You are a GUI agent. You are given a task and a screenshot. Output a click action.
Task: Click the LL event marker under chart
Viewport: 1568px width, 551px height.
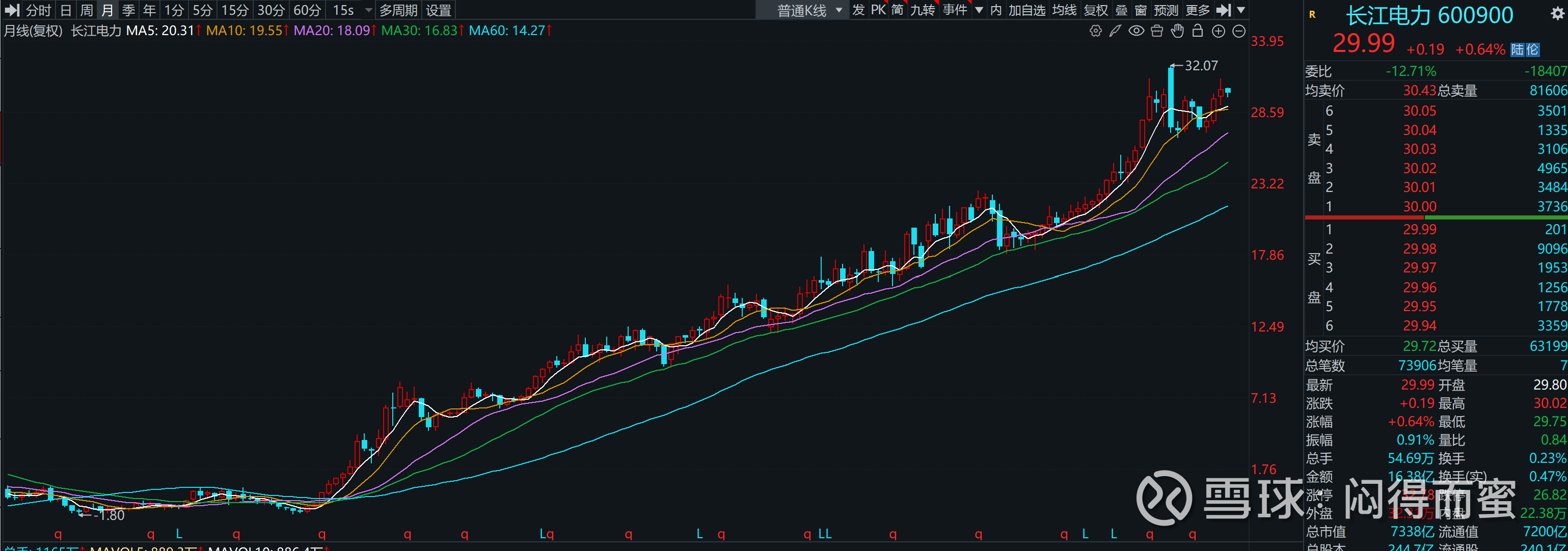(x=824, y=534)
